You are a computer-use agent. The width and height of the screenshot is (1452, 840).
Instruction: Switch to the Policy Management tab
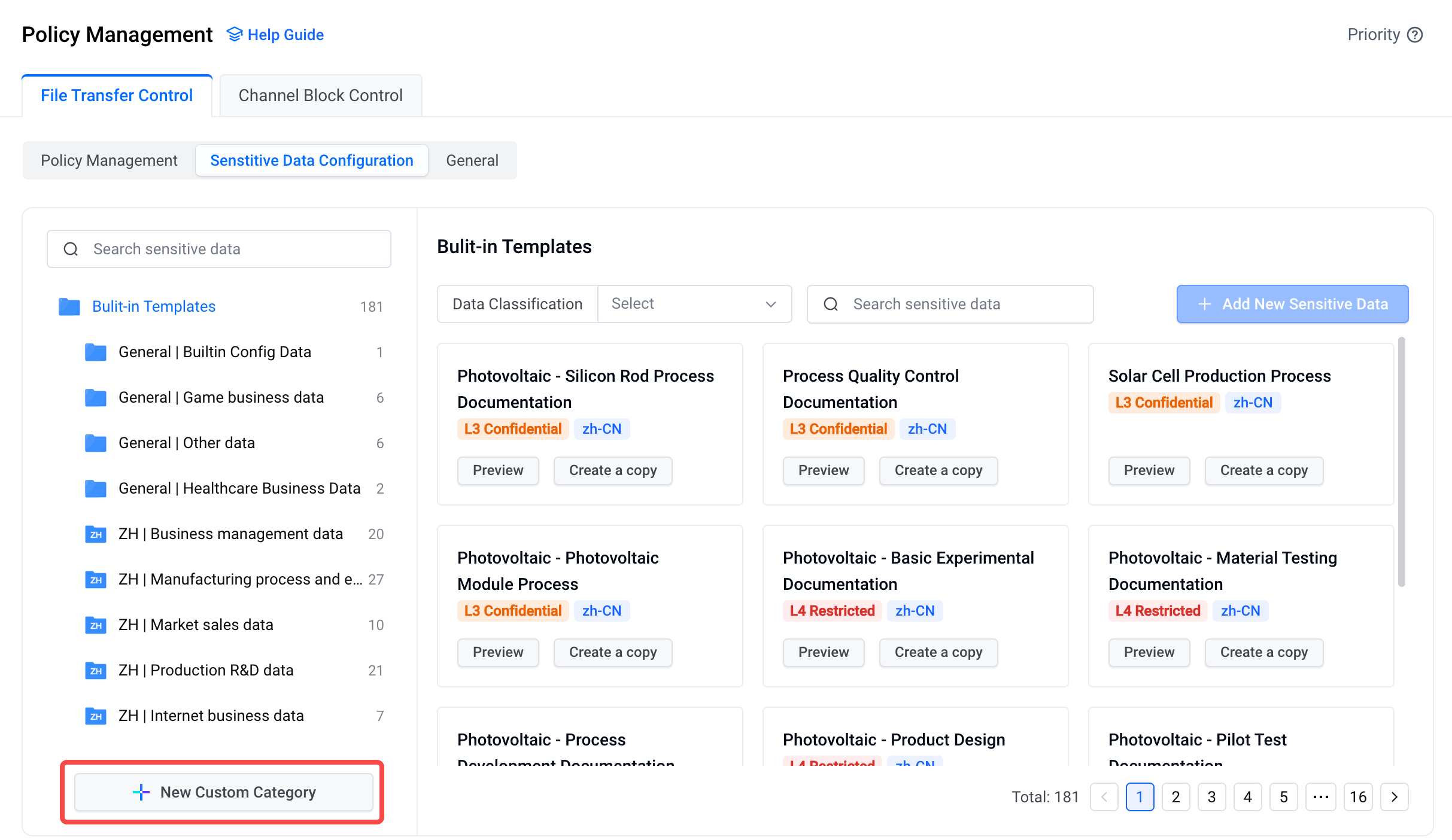(x=109, y=160)
